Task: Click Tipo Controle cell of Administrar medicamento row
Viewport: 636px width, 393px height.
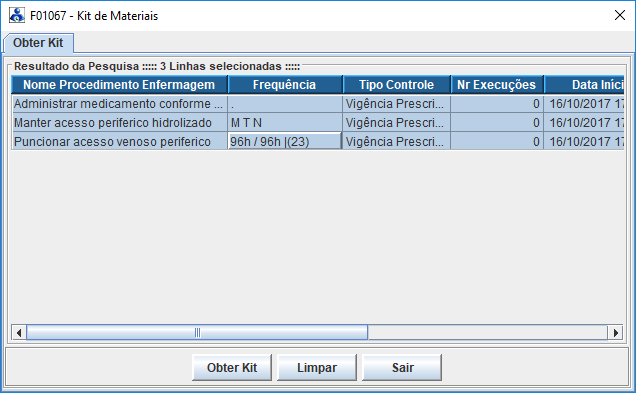Action: click(x=397, y=104)
